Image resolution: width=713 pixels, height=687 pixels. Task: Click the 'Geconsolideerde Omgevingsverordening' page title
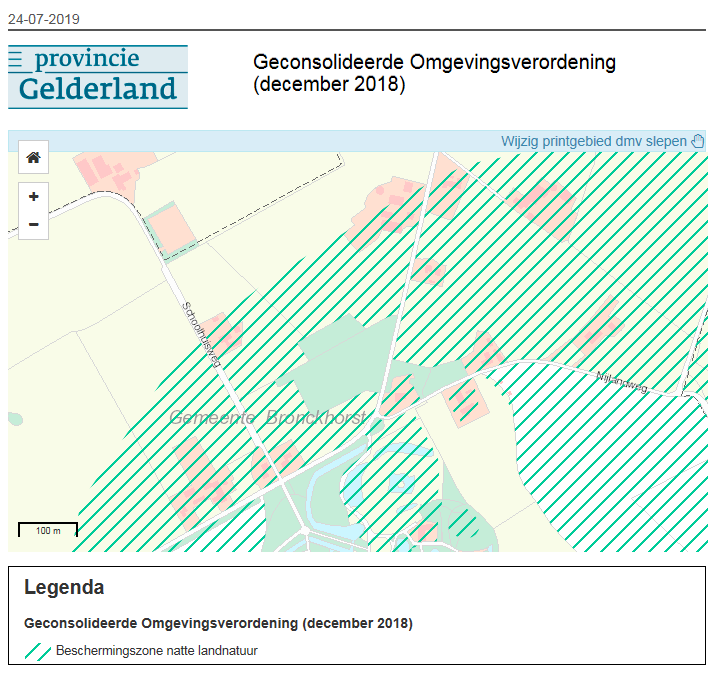(434, 73)
